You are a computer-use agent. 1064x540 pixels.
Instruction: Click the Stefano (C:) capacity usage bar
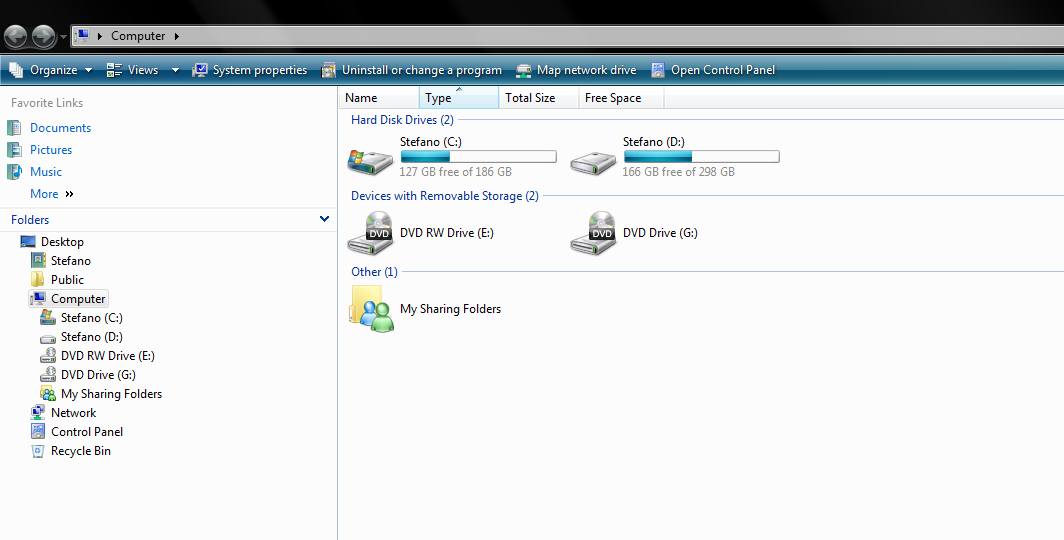coord(478,157)
